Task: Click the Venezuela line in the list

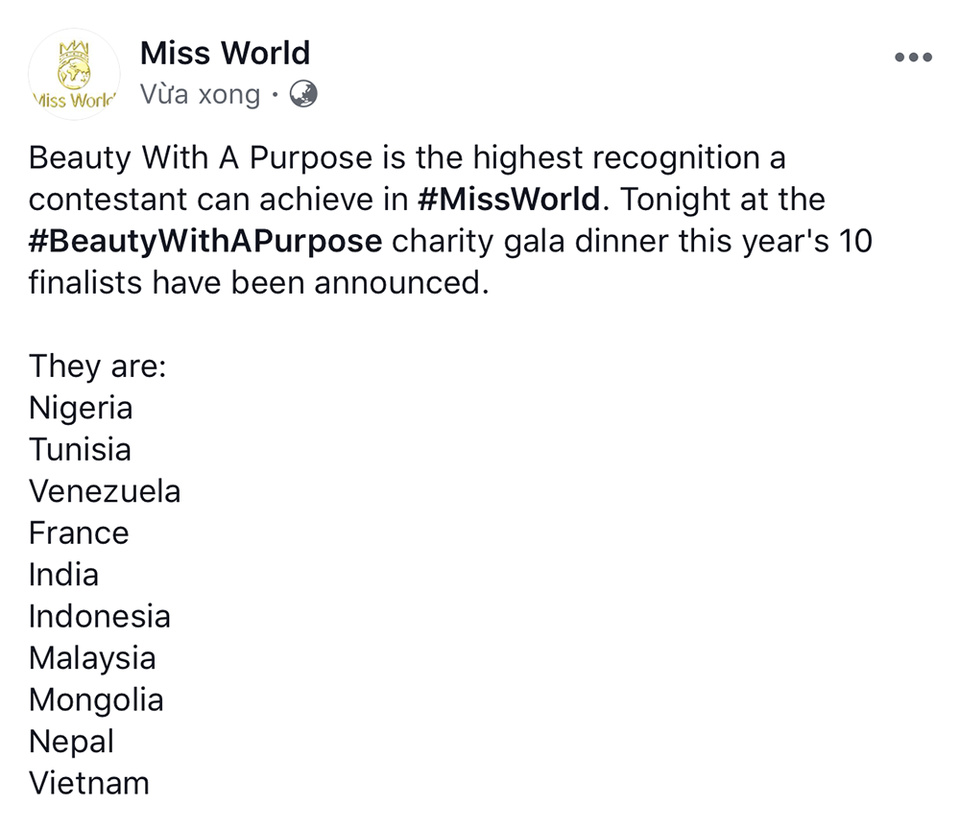Action: [x=105, y=491]
